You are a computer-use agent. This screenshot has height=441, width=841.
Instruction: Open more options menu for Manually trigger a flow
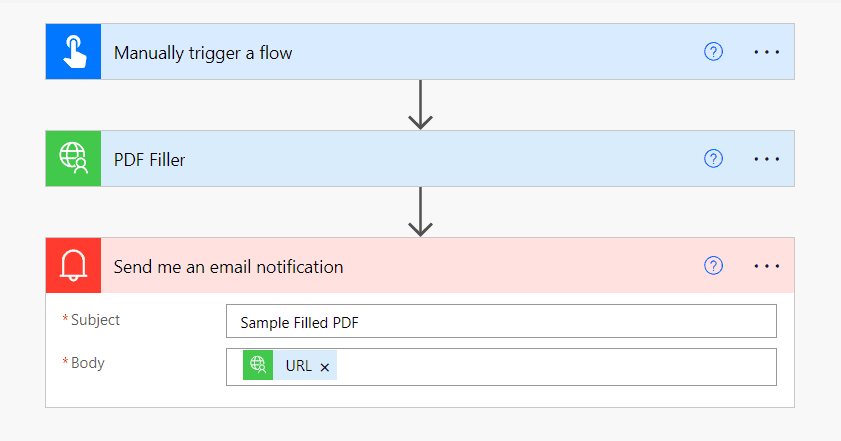766,52
